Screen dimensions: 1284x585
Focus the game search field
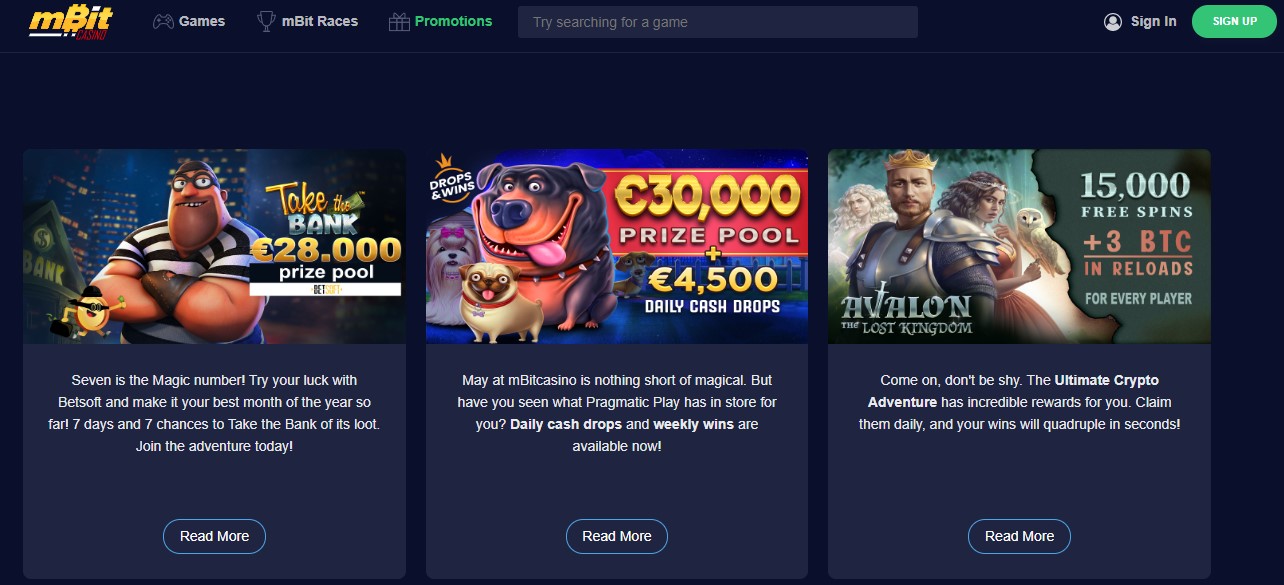point(717,22)
